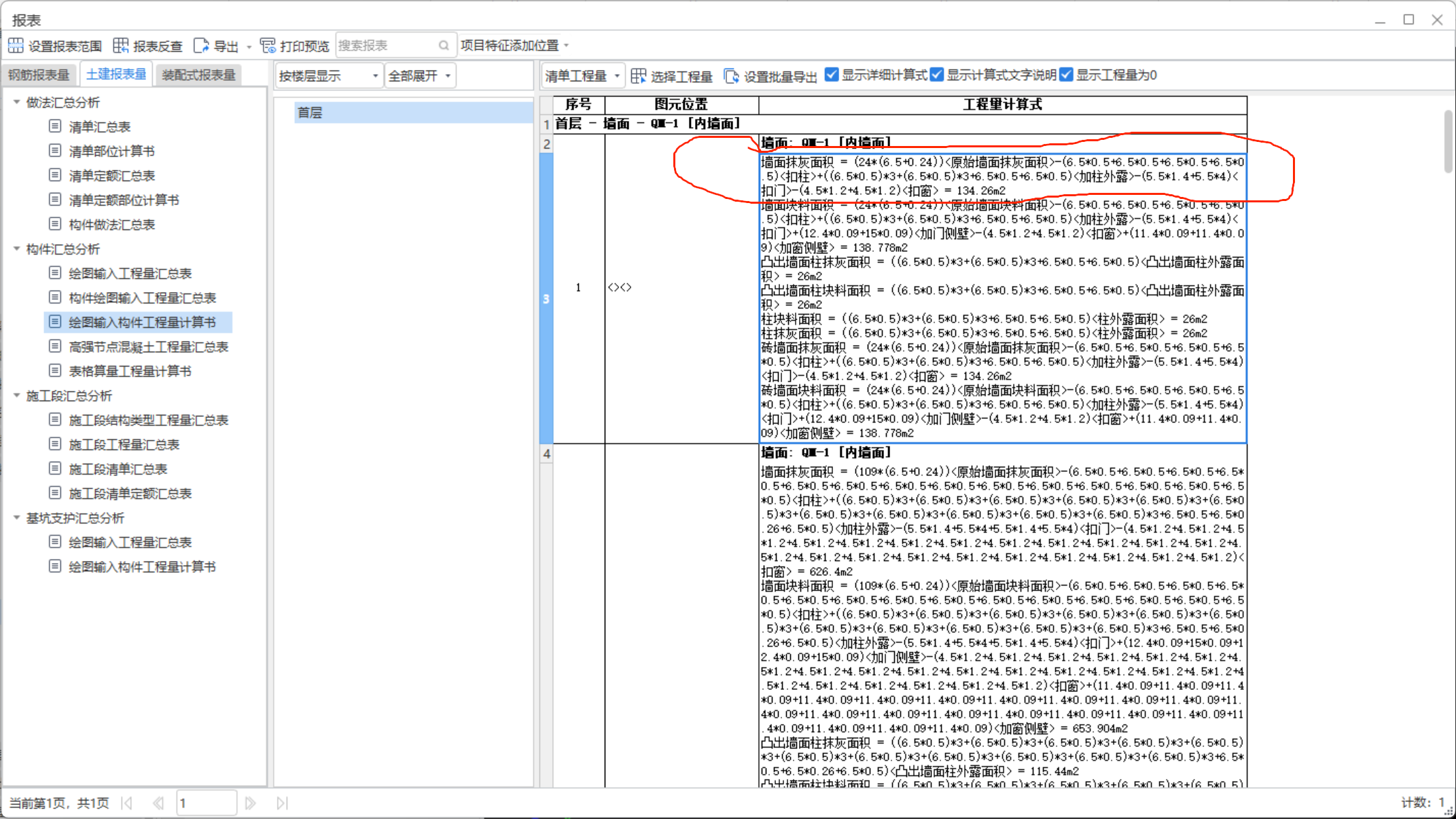Click the 图元位置 column header
This screenshot has height=819, width=1456.
click(x=681, y=105)
